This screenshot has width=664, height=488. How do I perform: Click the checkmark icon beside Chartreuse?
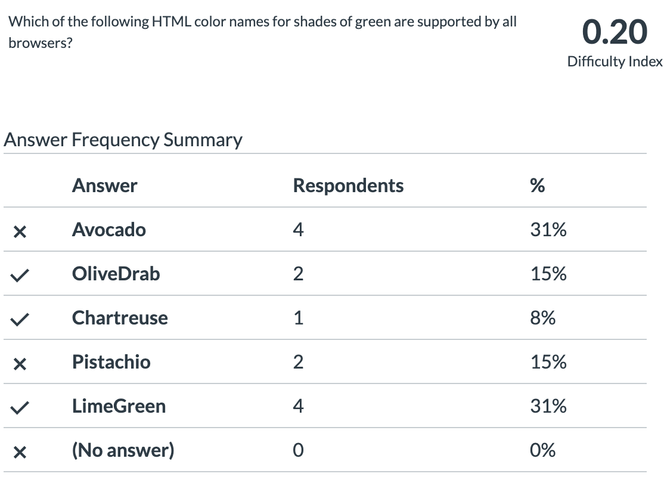[x=19, y=319]
